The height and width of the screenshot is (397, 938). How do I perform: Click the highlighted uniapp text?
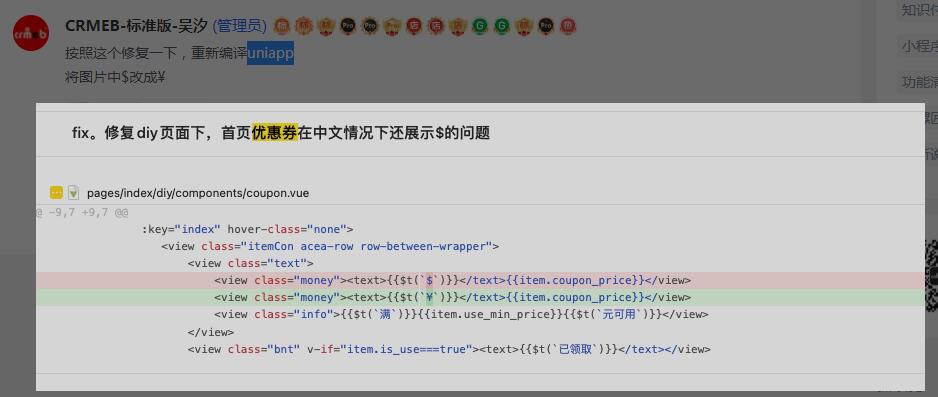(270, 53)
